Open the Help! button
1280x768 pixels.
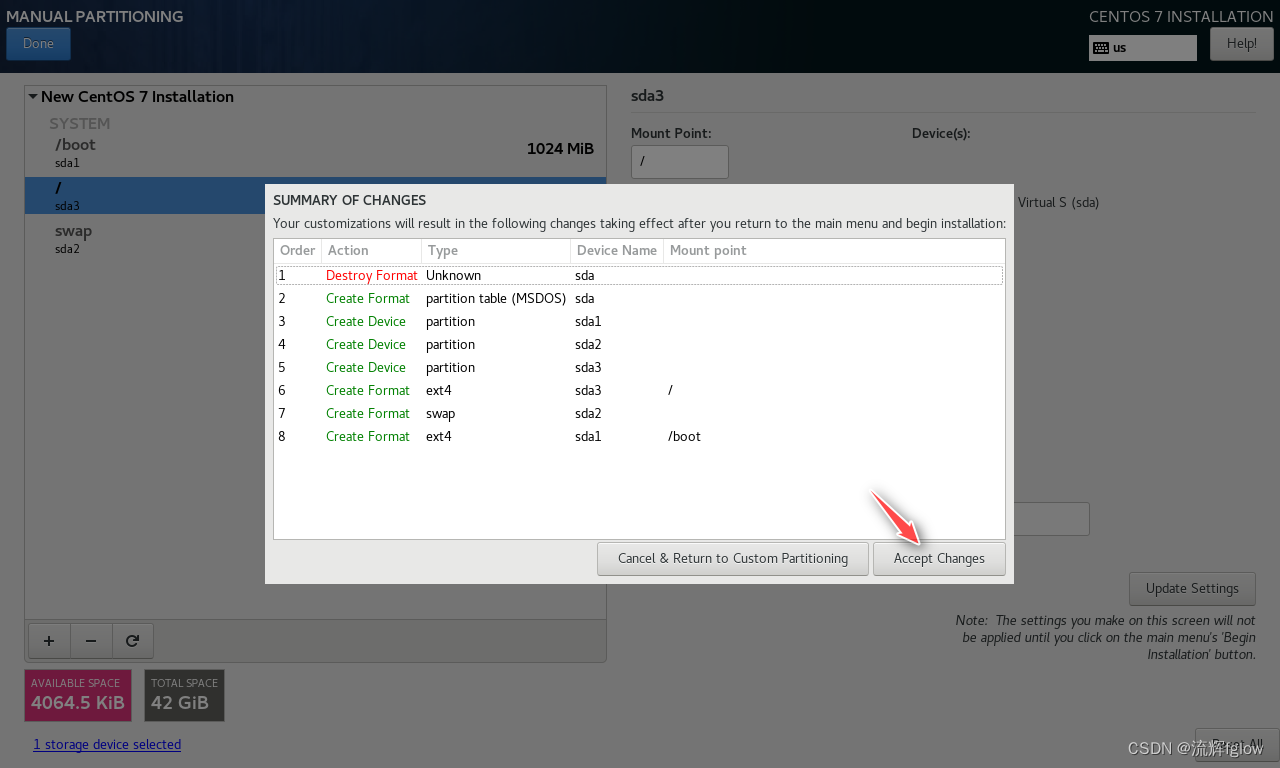1241,44
